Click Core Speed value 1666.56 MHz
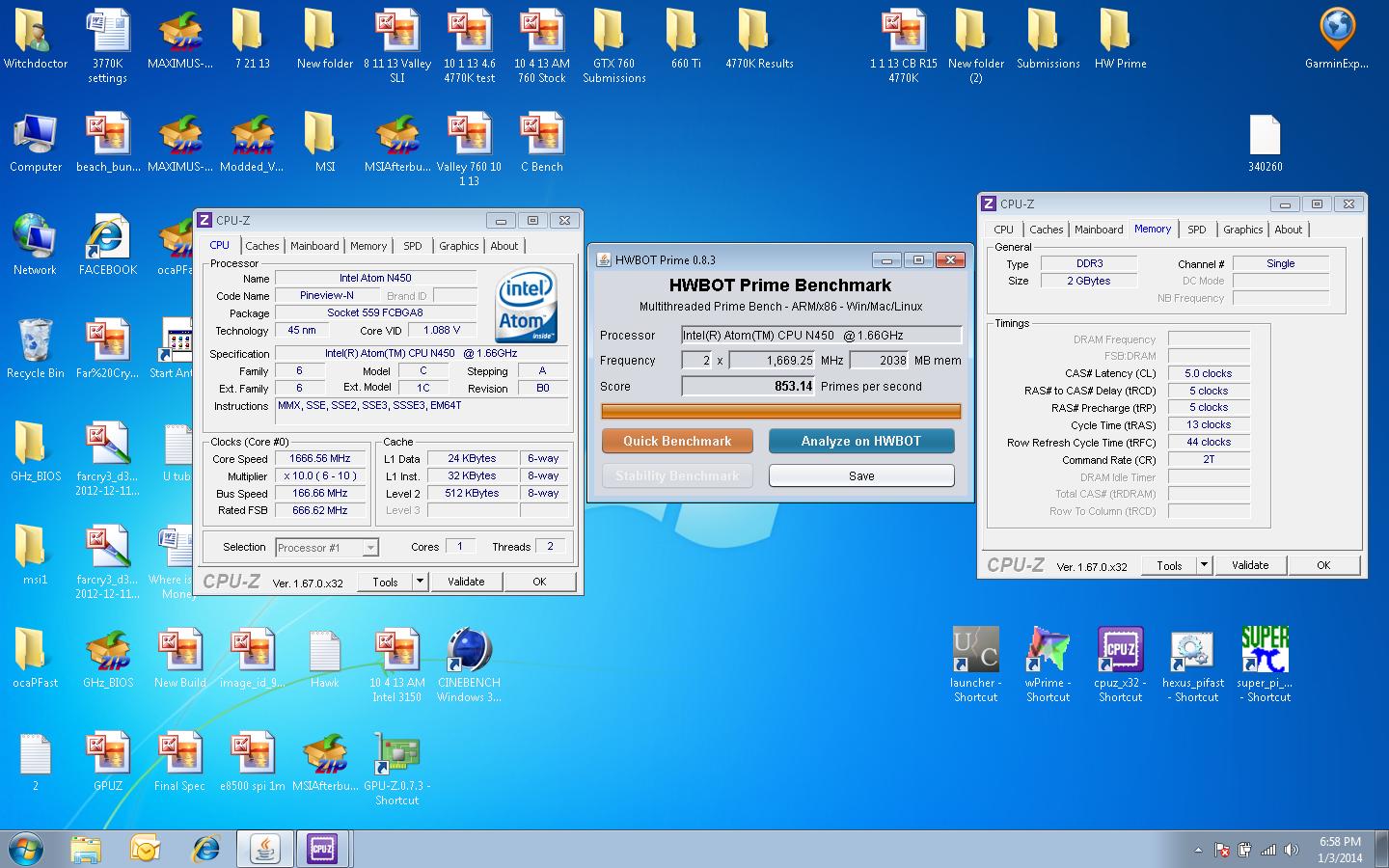Image resolution: width=1389 pixels, height=868 pixels. [320, 459]
